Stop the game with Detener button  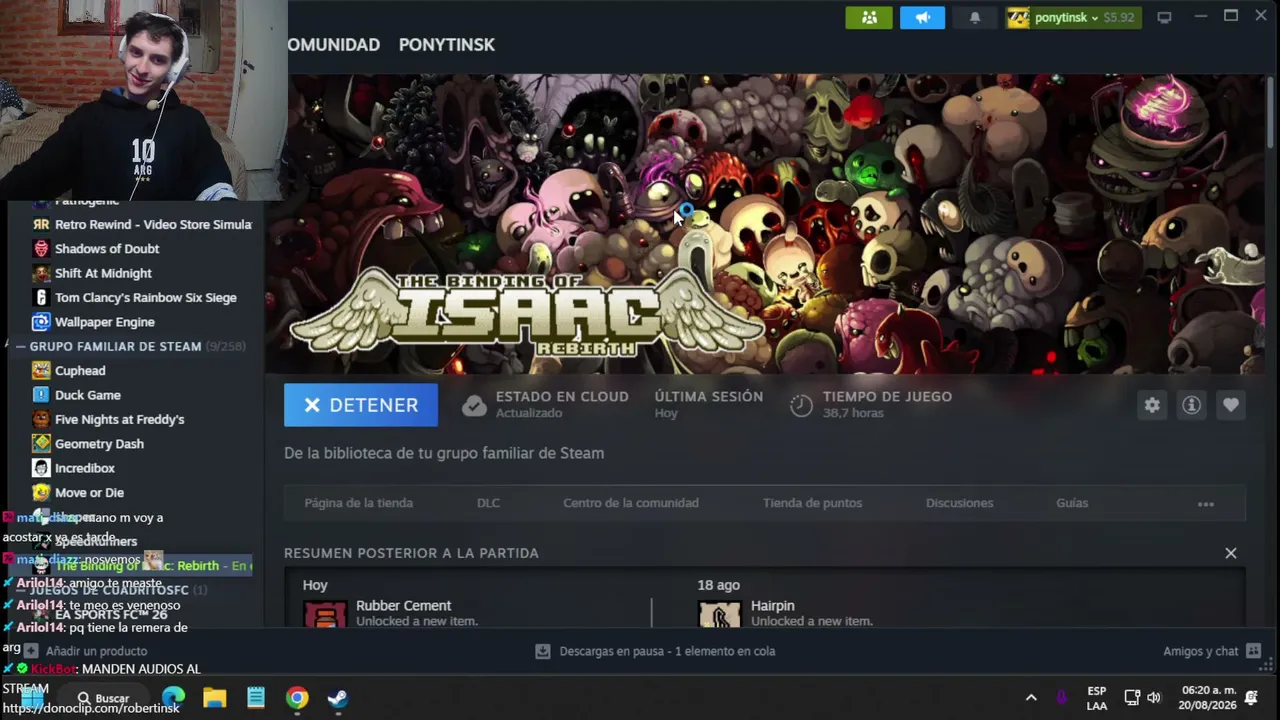click(x=361, y=405)
